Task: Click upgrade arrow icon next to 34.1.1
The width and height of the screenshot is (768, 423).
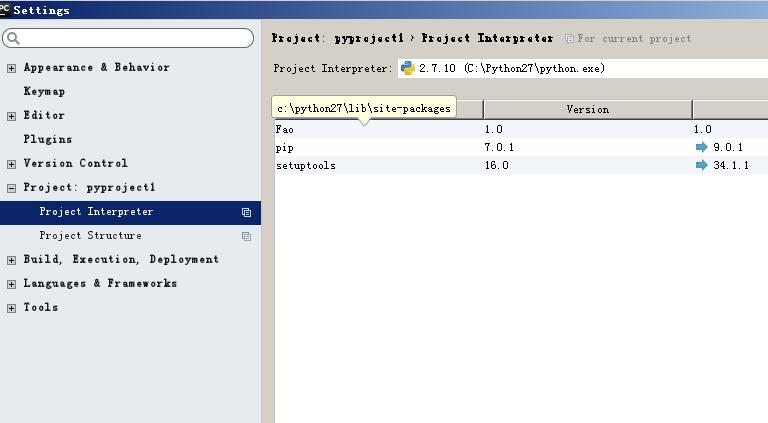Action: click(702, 165)
